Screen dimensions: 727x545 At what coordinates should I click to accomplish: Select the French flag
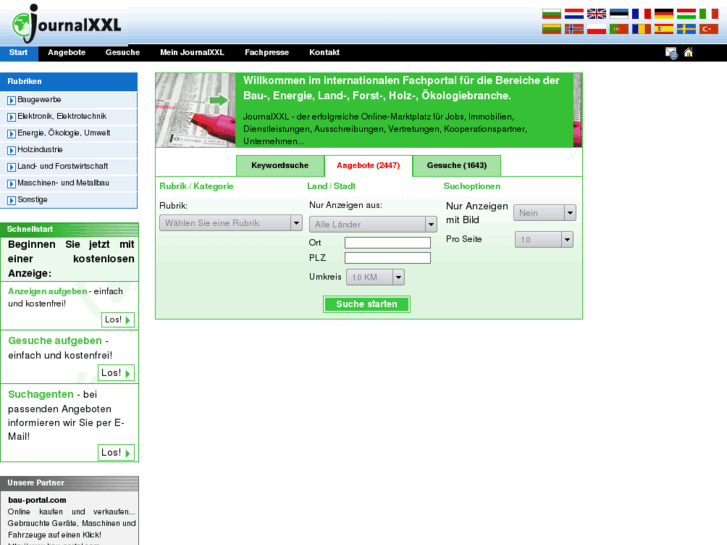pos(641,14)
